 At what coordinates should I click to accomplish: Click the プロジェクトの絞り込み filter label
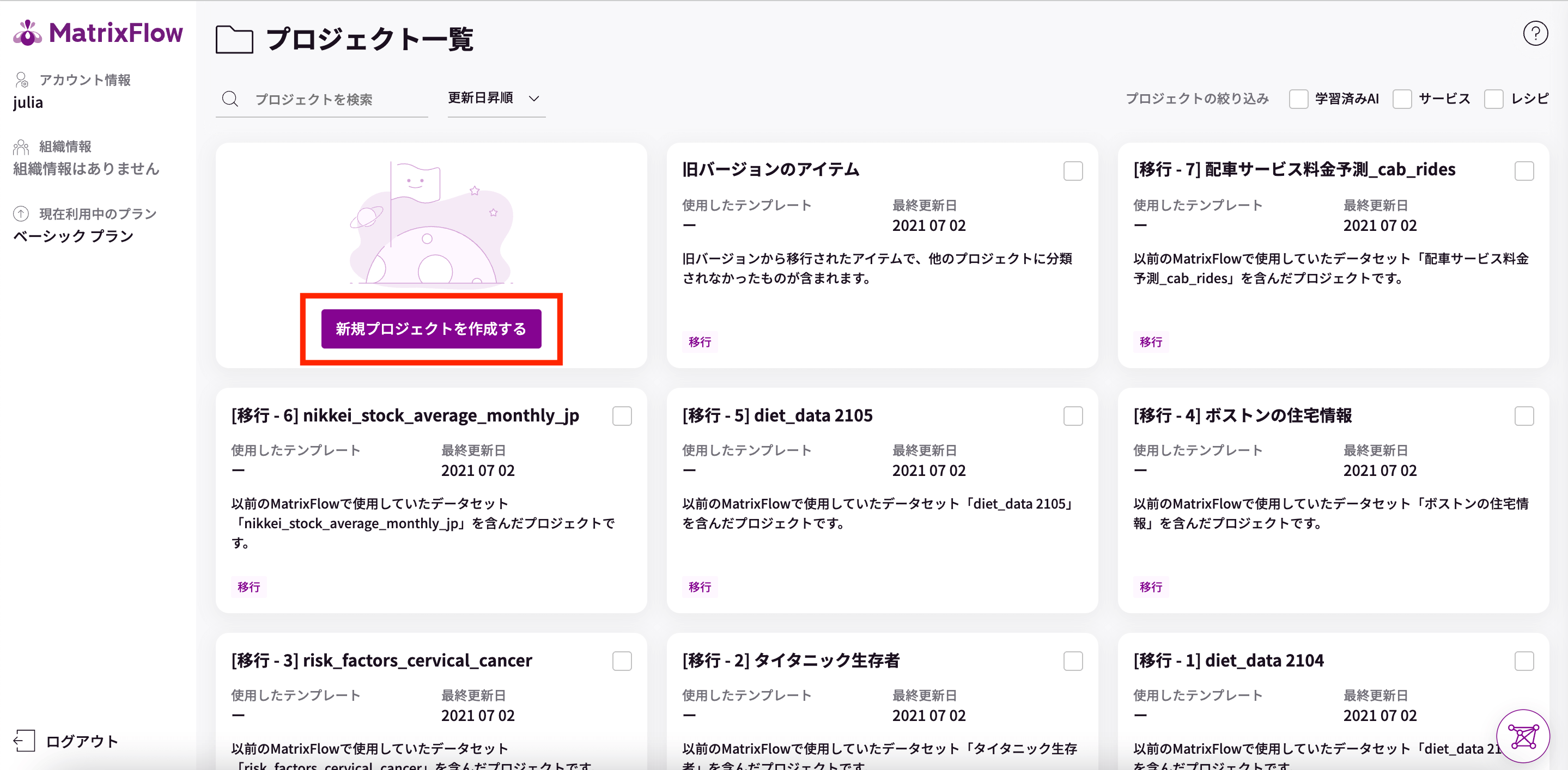click(1198, 99)
